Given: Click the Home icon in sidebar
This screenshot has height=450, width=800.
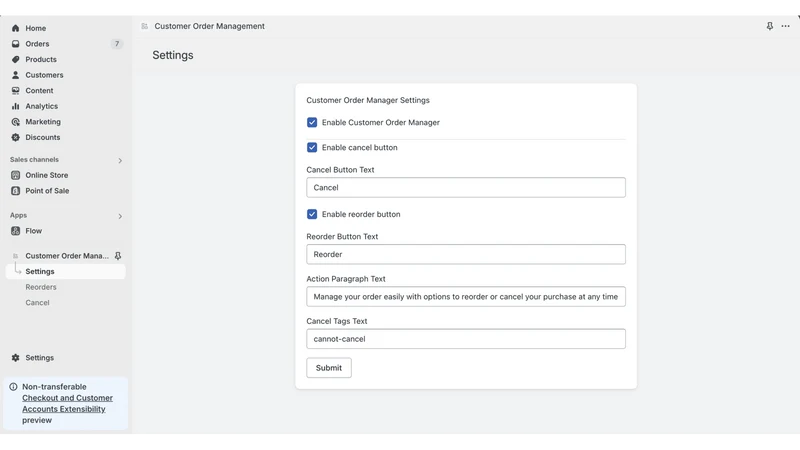Looking at the screenshot, I should click(15, 28).
